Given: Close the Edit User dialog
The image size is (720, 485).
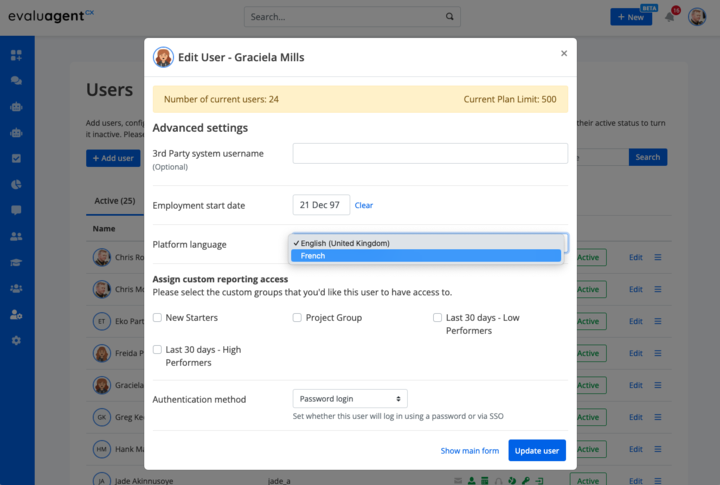Looking at the screenshot, I should pyautogui.click(x=563, y=54).
